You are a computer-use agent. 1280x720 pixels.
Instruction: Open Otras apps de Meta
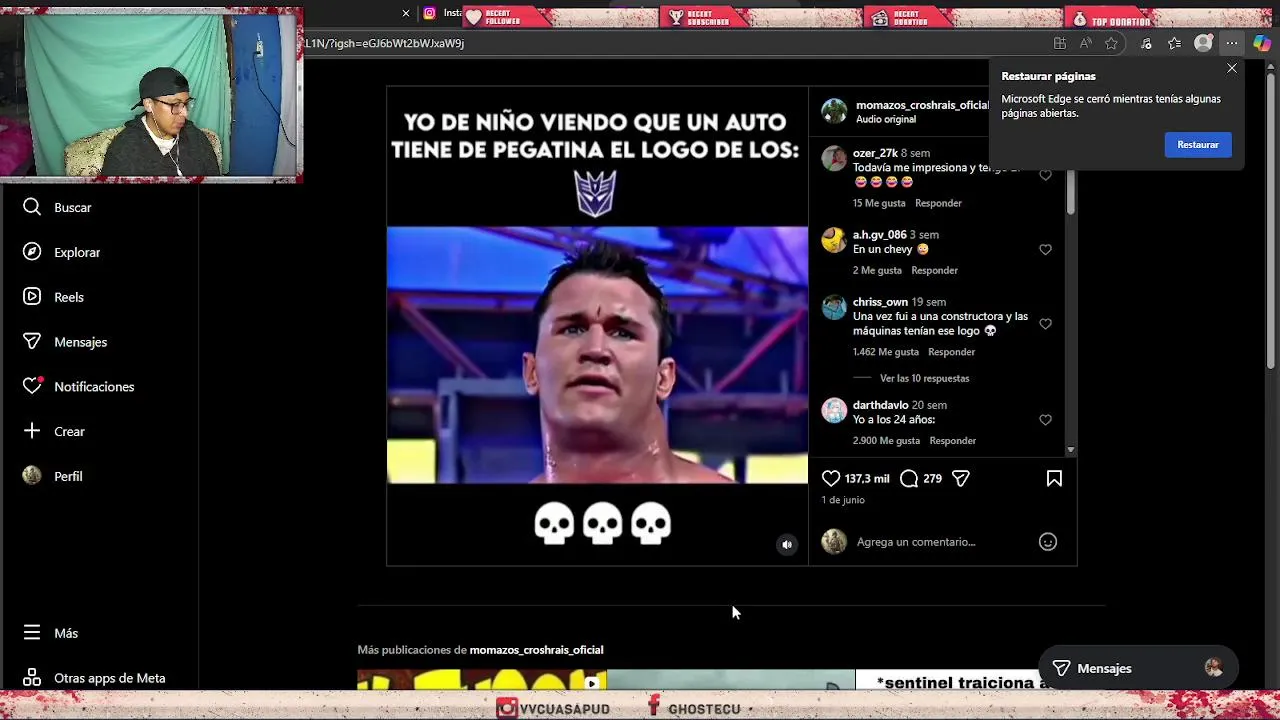[x=95, y=678]
